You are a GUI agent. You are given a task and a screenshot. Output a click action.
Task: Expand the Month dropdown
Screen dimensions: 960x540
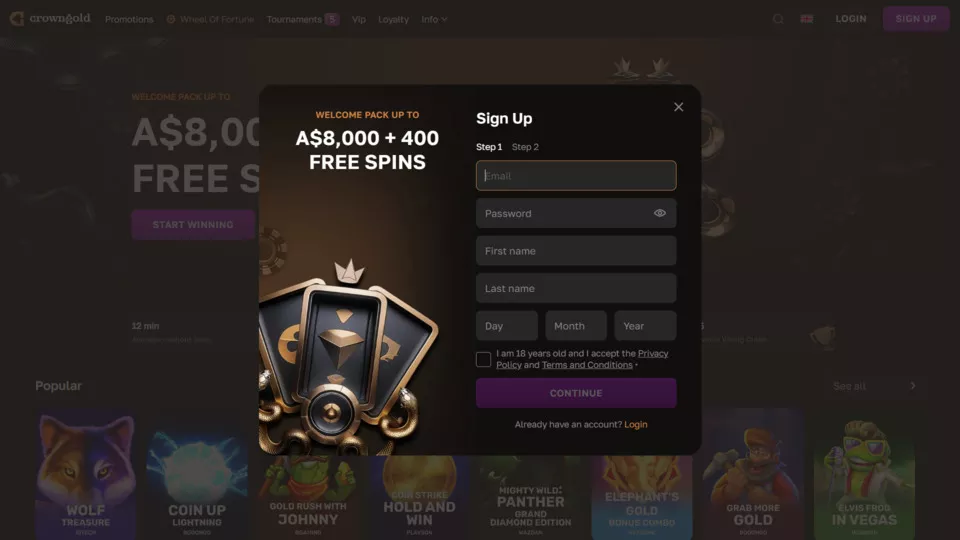[576, 326]
